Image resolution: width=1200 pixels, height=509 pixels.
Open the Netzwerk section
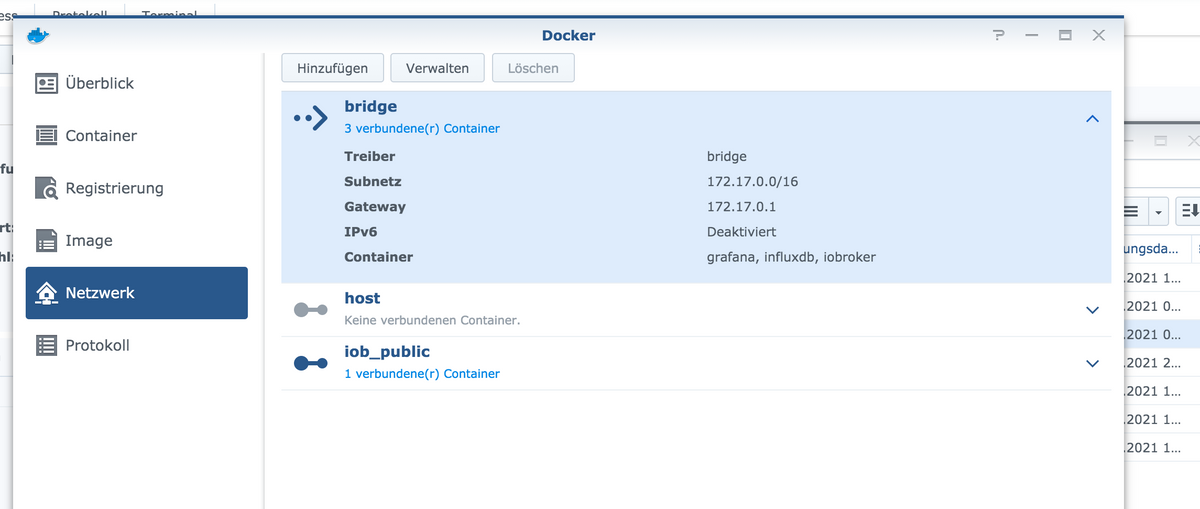coord(137,293)
